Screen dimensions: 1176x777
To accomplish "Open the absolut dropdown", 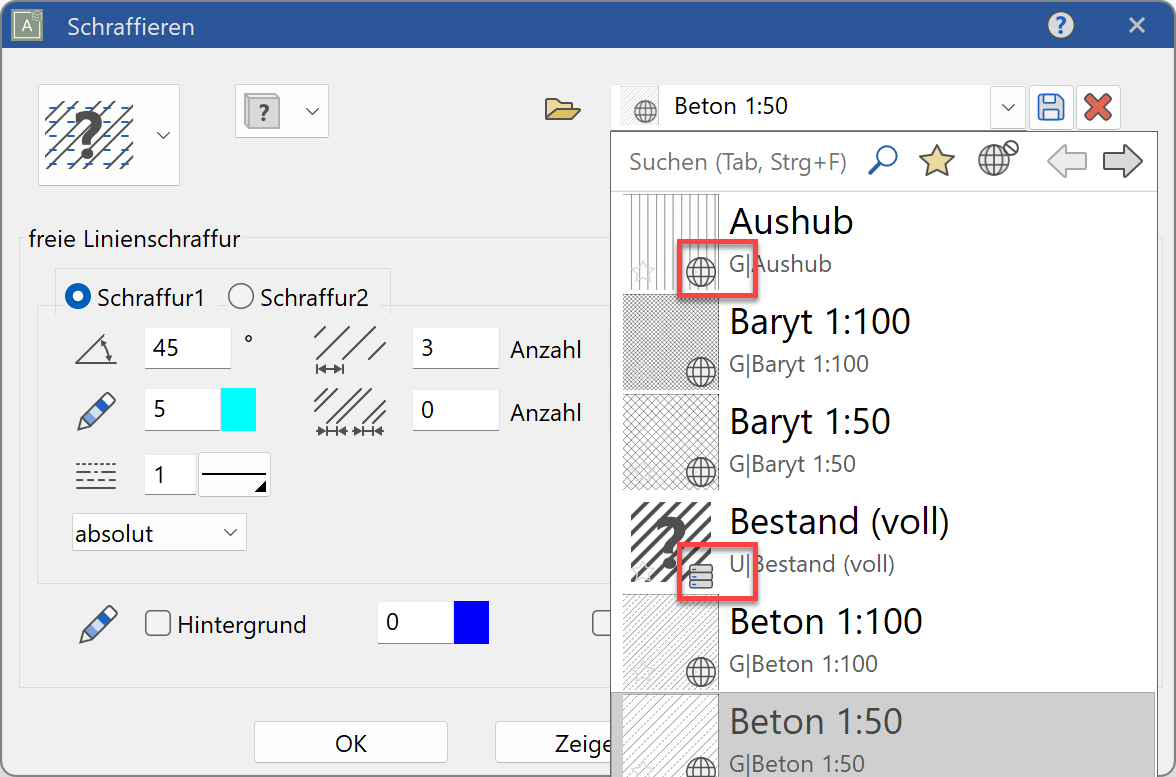I will point(159,532).
